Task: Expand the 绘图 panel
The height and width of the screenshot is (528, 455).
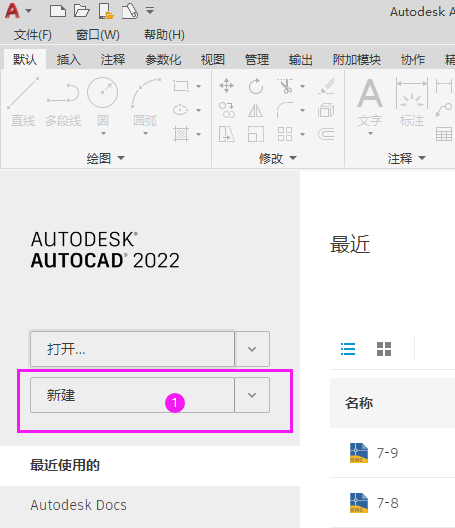Action: (x=105, y=158)
